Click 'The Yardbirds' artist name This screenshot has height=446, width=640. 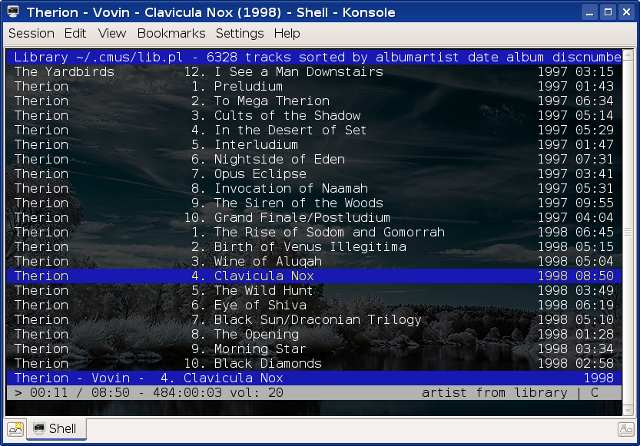click(x=64, y=72)
